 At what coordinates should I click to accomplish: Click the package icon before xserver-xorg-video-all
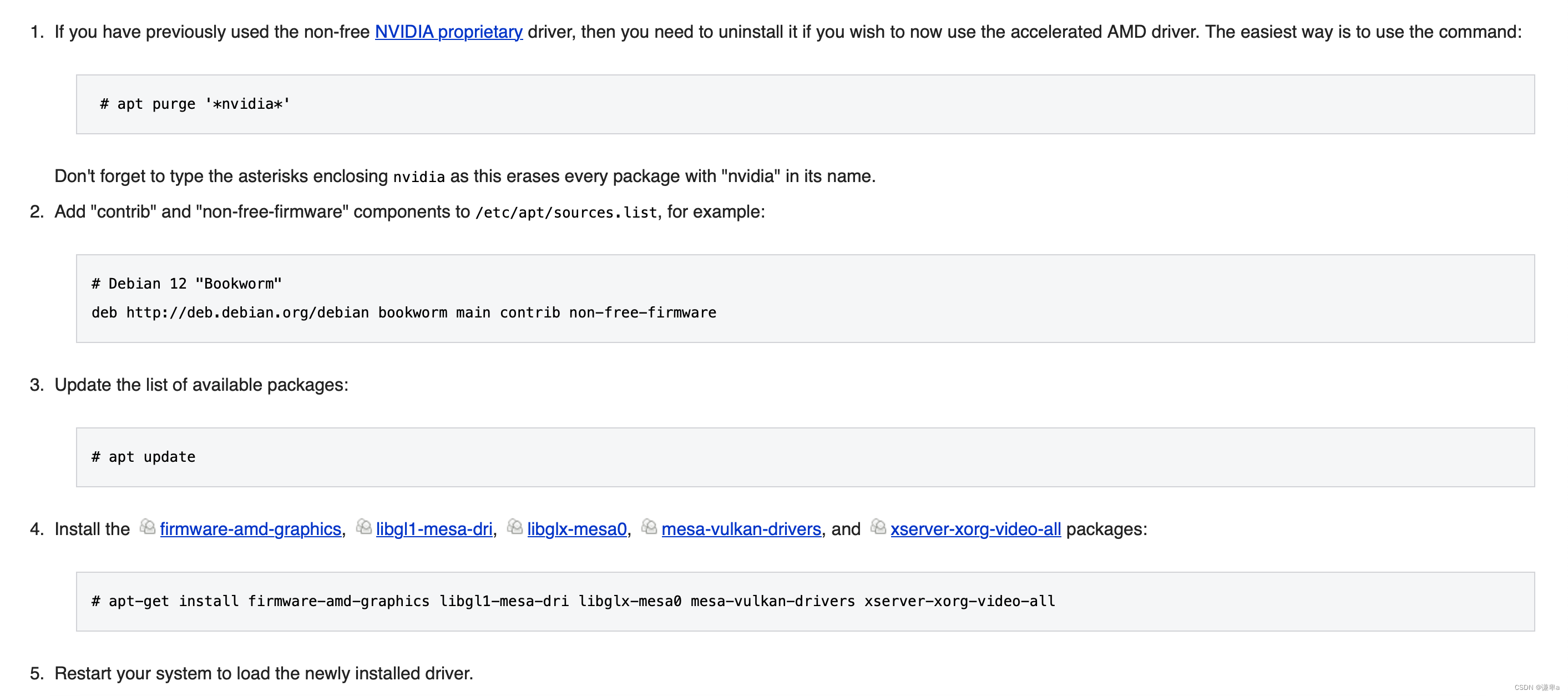pyautogui.click(x=878, y=526)
